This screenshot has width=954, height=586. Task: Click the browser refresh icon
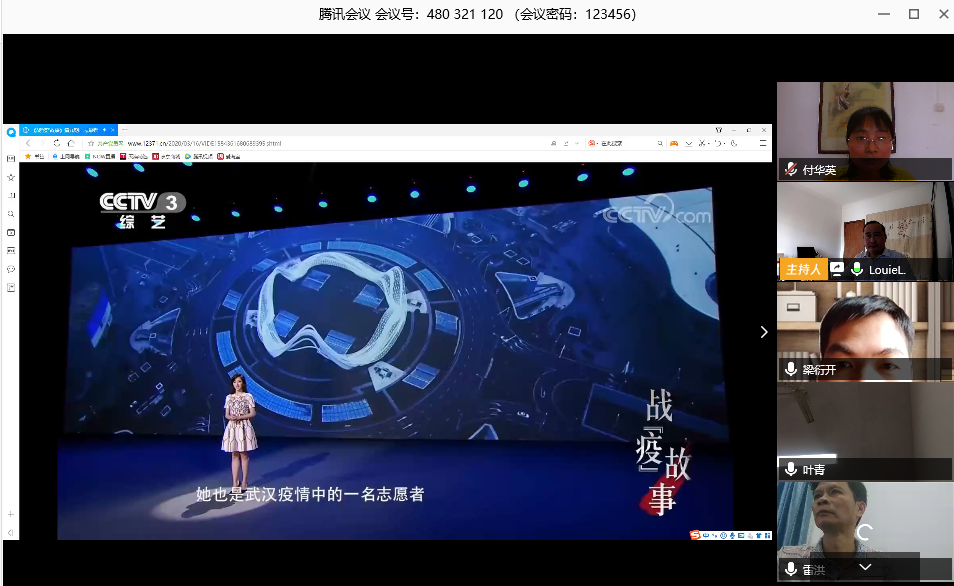[x=56, y=143]
